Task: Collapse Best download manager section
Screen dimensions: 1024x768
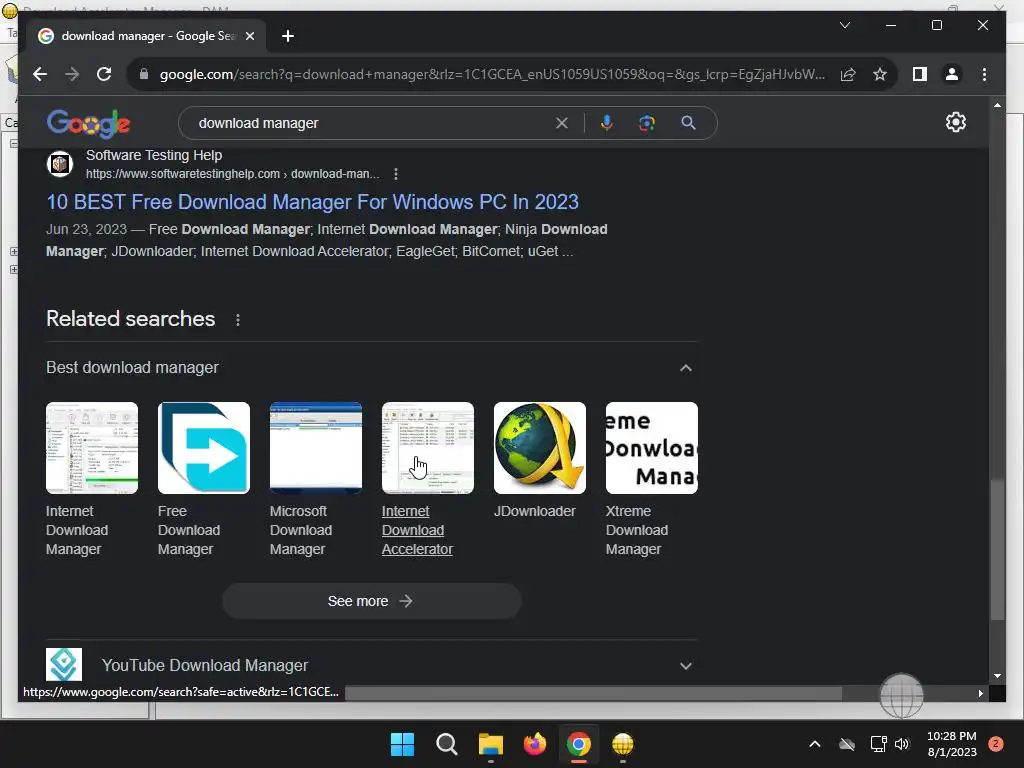Action: click(x=686, y=368)
